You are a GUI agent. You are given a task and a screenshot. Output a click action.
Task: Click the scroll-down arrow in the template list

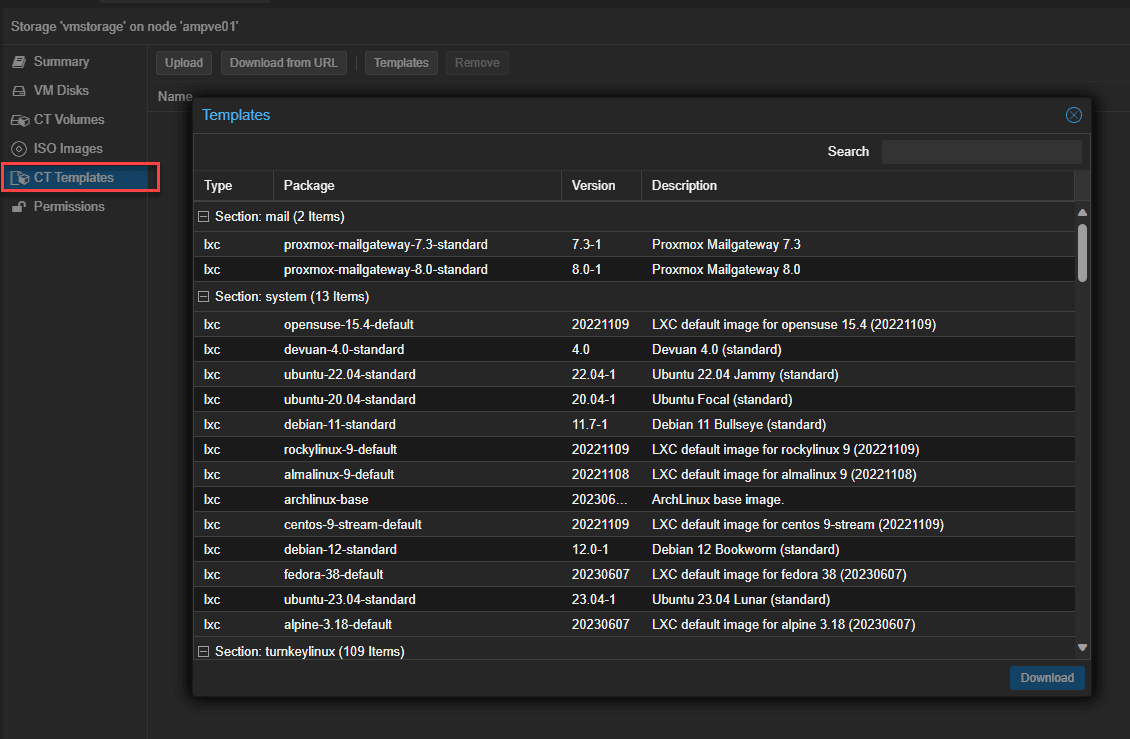(x=1082, y=646)
